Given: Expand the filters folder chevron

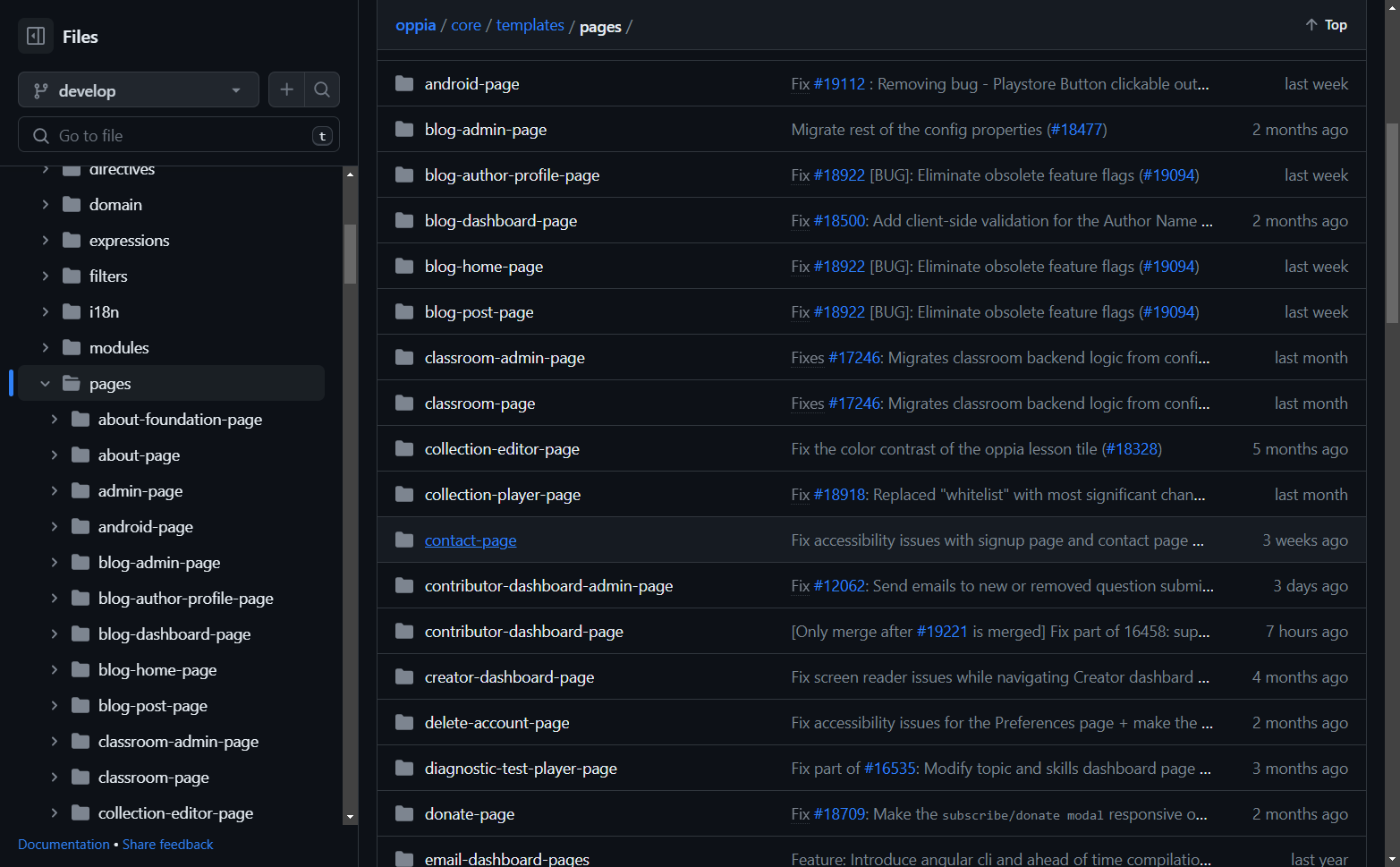Looking at the screenshot, I should pyautogui.click(x=45, y=276).
